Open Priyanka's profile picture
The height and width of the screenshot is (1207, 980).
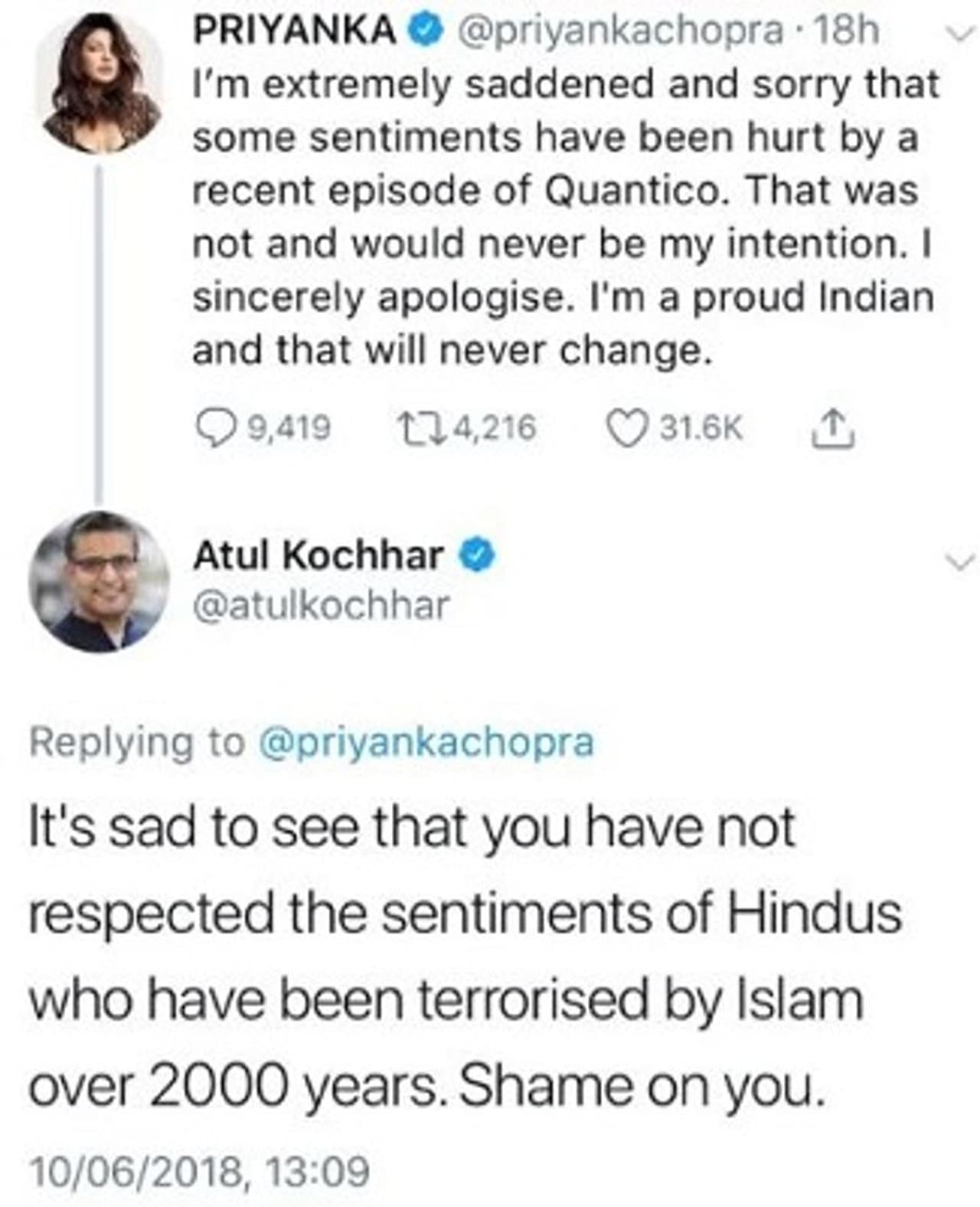pos(100,84)
